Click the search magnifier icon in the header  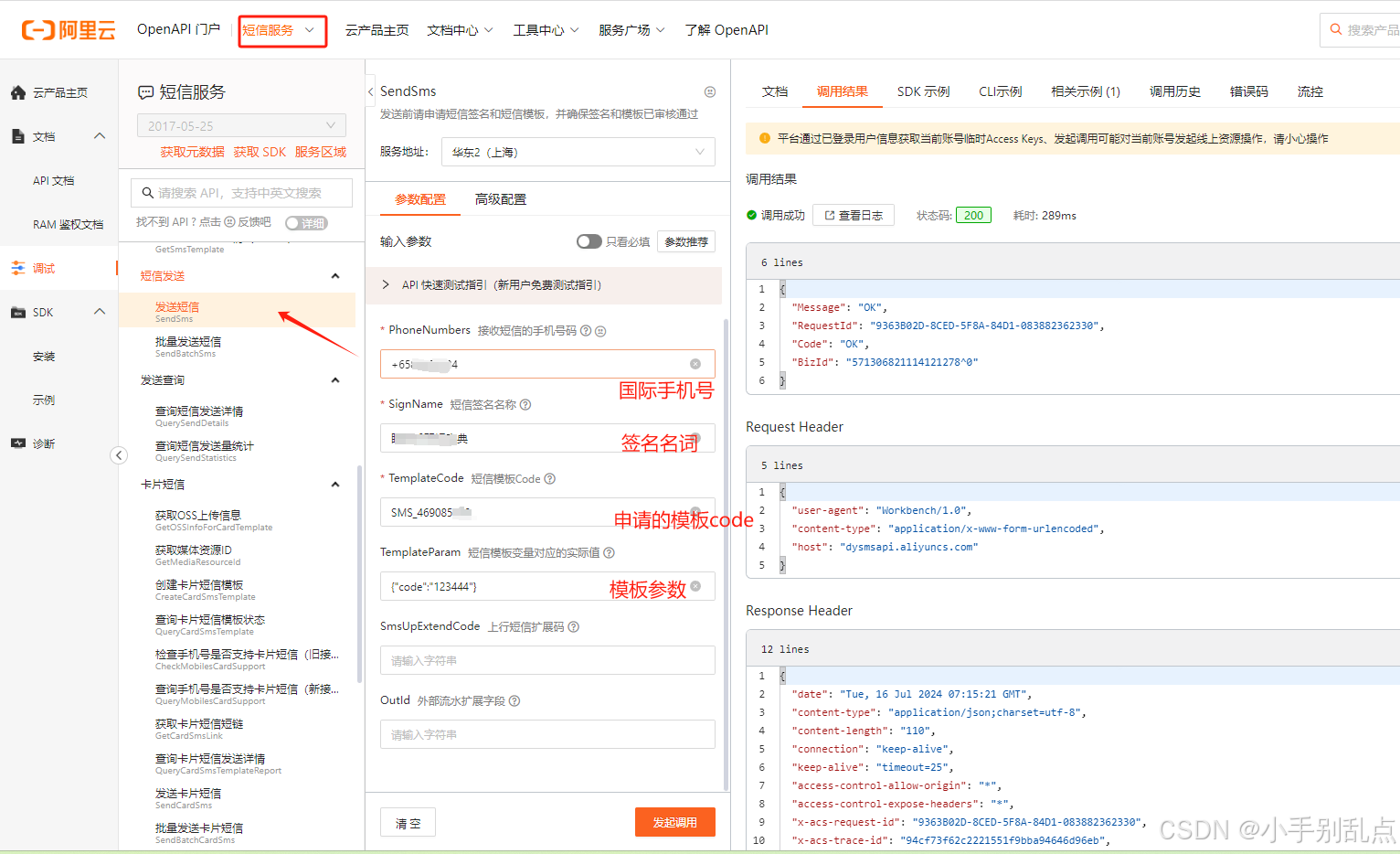point(1336,29)
